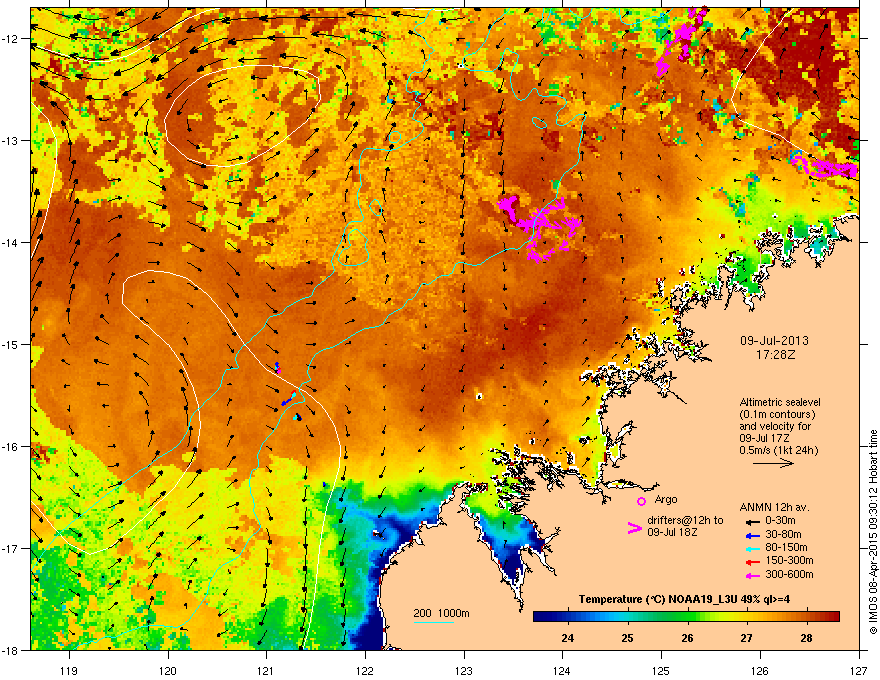
Task: Click the magenta drifter track near 13S 126.5E
Action: click(x=825, y=167)
